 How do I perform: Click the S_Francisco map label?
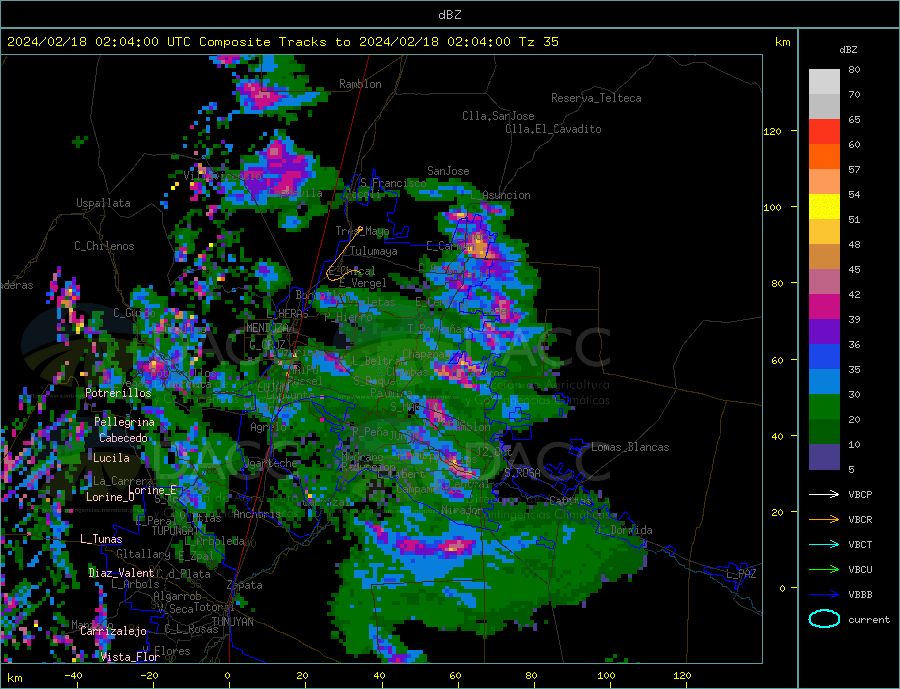393,183
